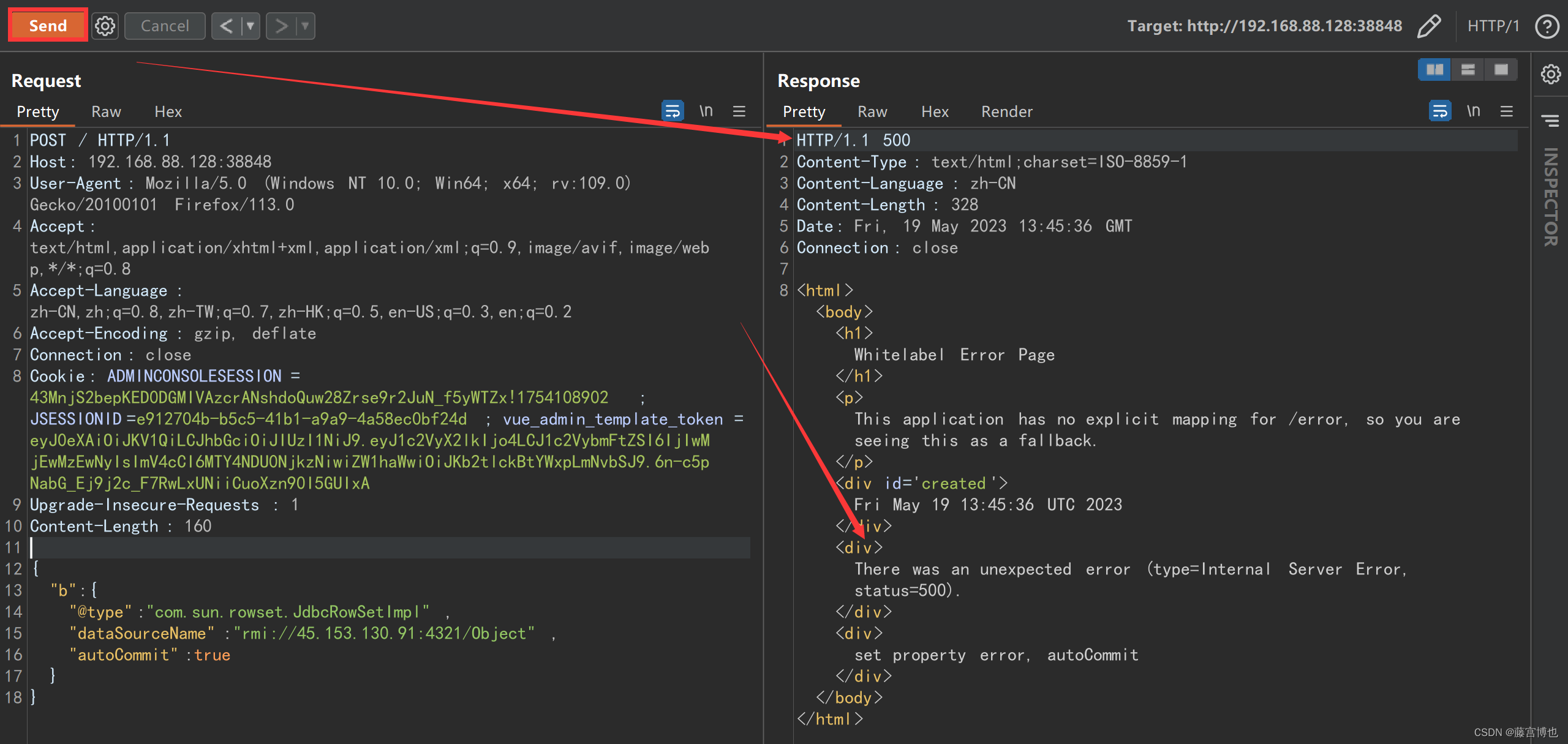1568x744 pixels.
Task: Toggle word wrap in Response panel
Action: (1440, 111)
